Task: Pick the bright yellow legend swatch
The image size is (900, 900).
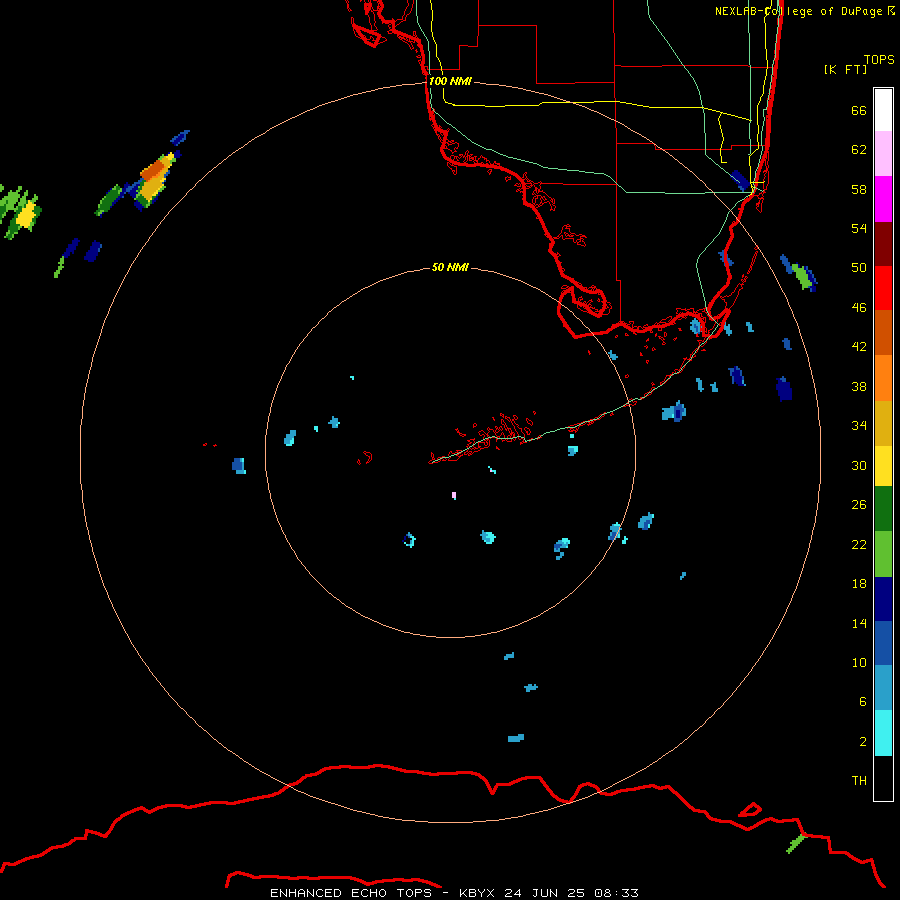Action: click(x=883, y=466)
